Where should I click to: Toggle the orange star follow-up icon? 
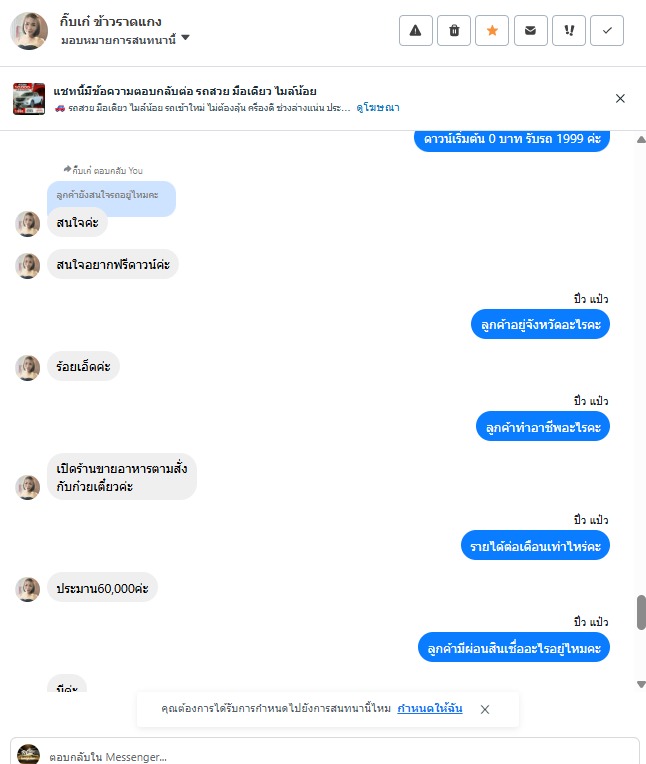(492, 31)
